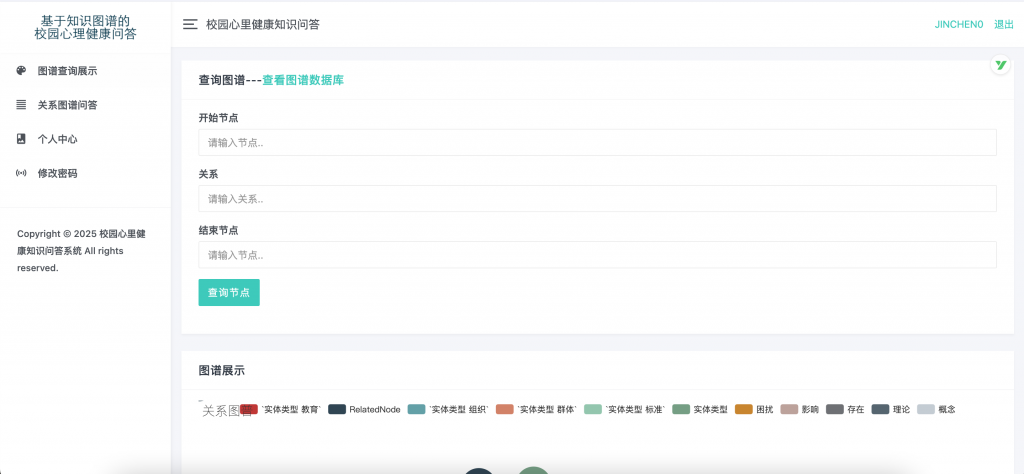Focus the 结束节点 input field
Image resolution: width=1024 pixels, height=474 pixels.
598,255
